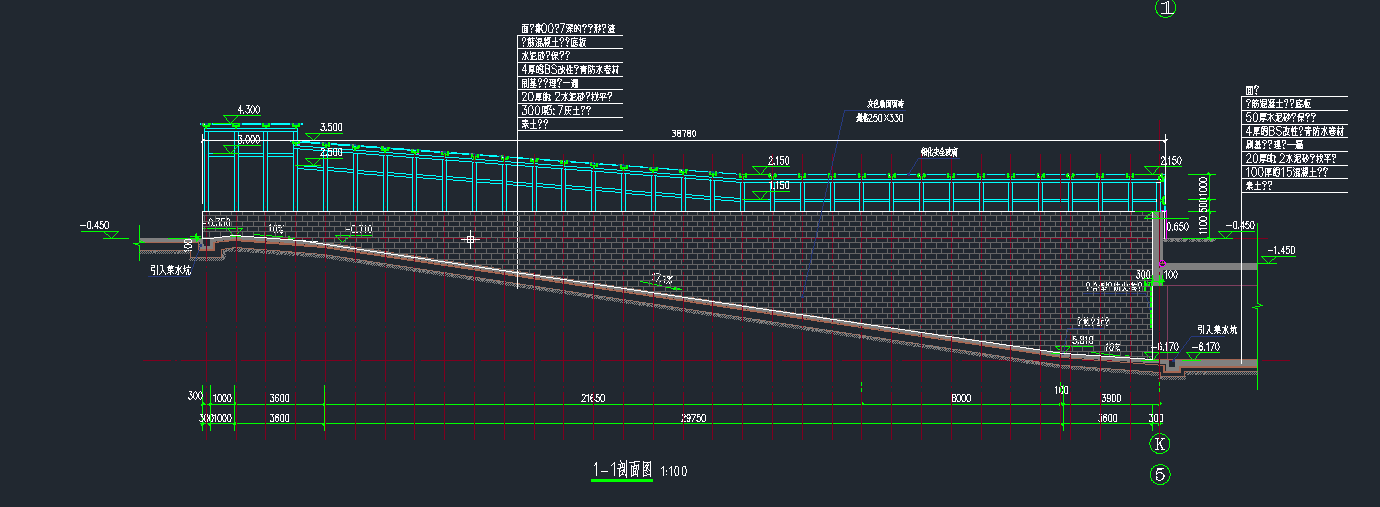Image resolution: width=1380 pixels, height=507 pixels.
Task: Click the 3.500 elevation label
Action: [x=331, y=128]
